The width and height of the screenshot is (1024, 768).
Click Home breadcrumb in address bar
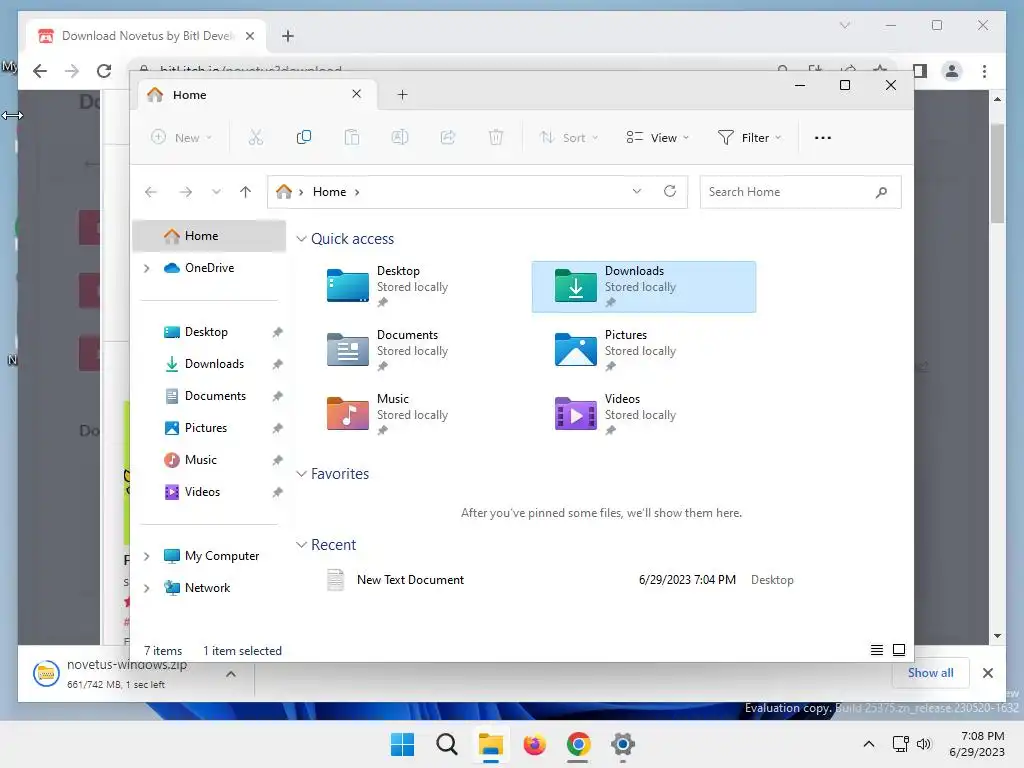pyautogui.click(x=329, y=192)
